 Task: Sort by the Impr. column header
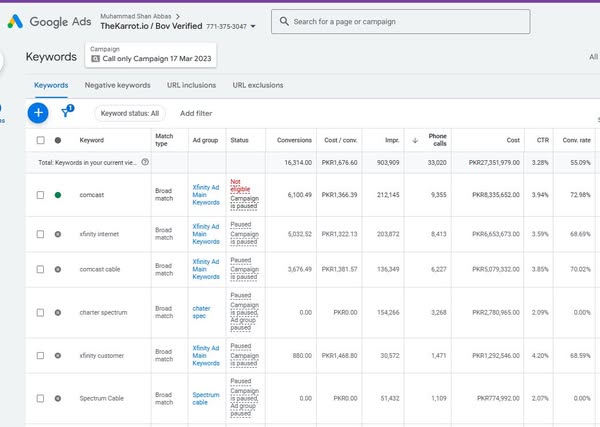click(392, 140)
